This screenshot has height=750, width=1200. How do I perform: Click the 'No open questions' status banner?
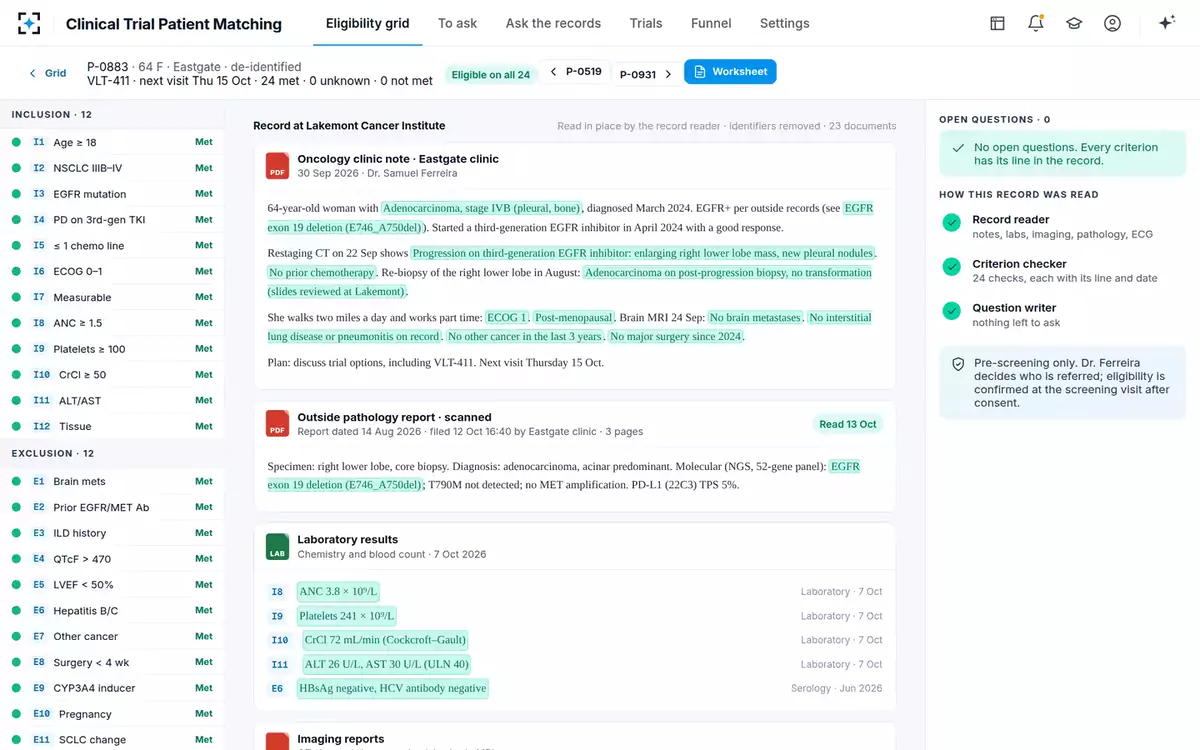(x=1062, y=154)
